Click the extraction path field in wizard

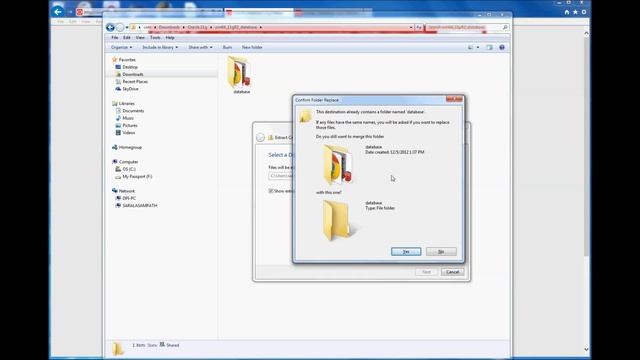tap(281, 176)
